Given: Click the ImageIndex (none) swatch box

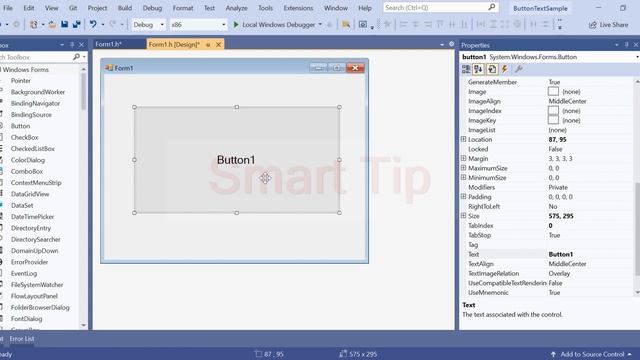Looking at the screenshot, I should pos(553,111).
